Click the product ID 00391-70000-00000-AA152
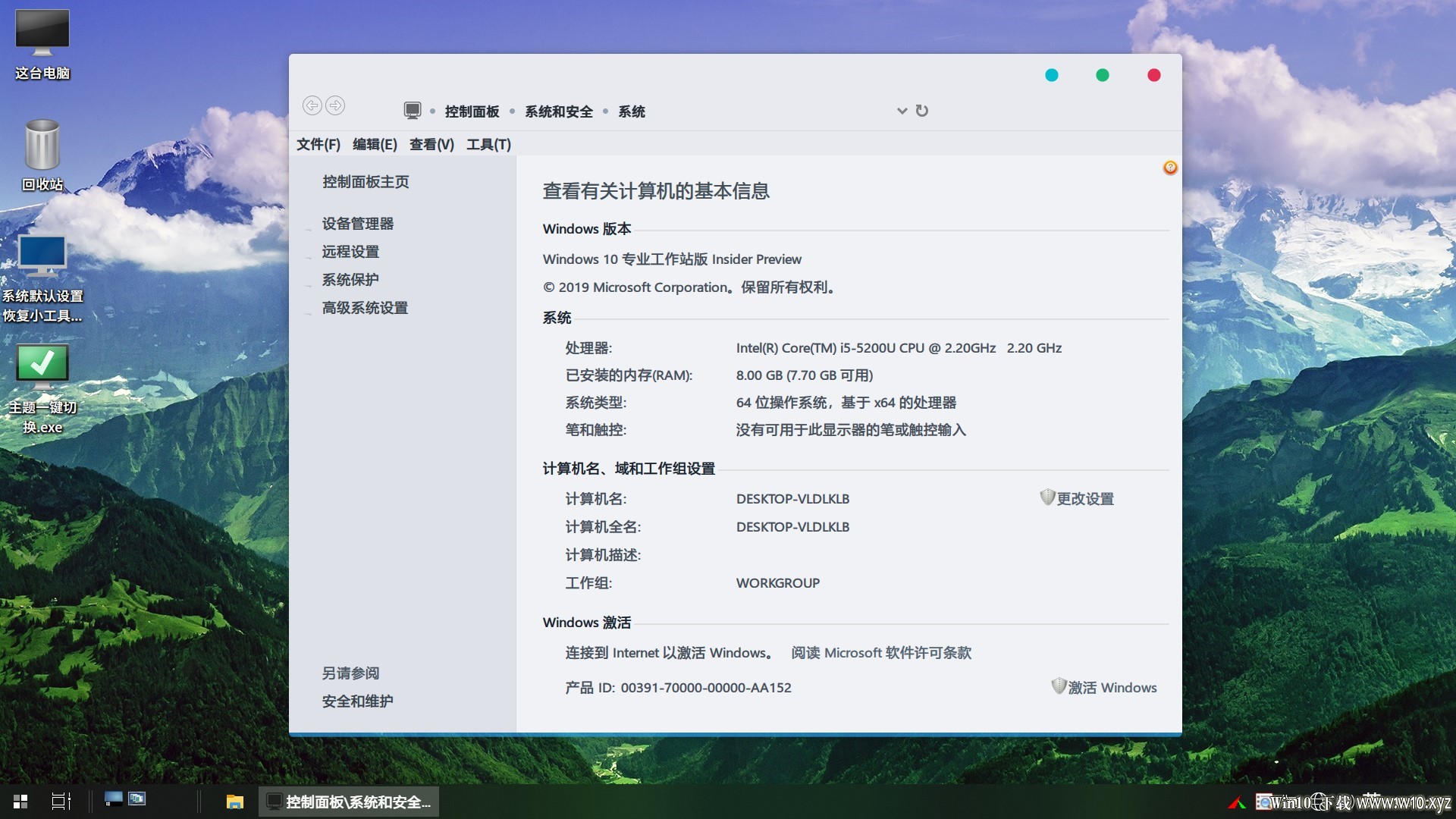Image resolution: width=1456 pixels, height=819 pixels. (706, 687)
